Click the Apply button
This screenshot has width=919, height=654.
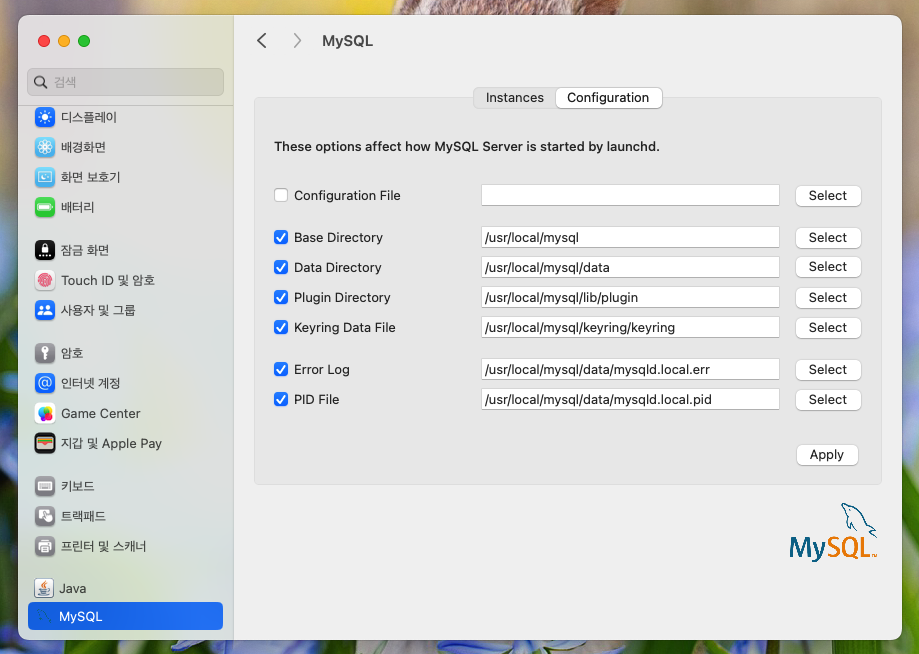(827, 455)
